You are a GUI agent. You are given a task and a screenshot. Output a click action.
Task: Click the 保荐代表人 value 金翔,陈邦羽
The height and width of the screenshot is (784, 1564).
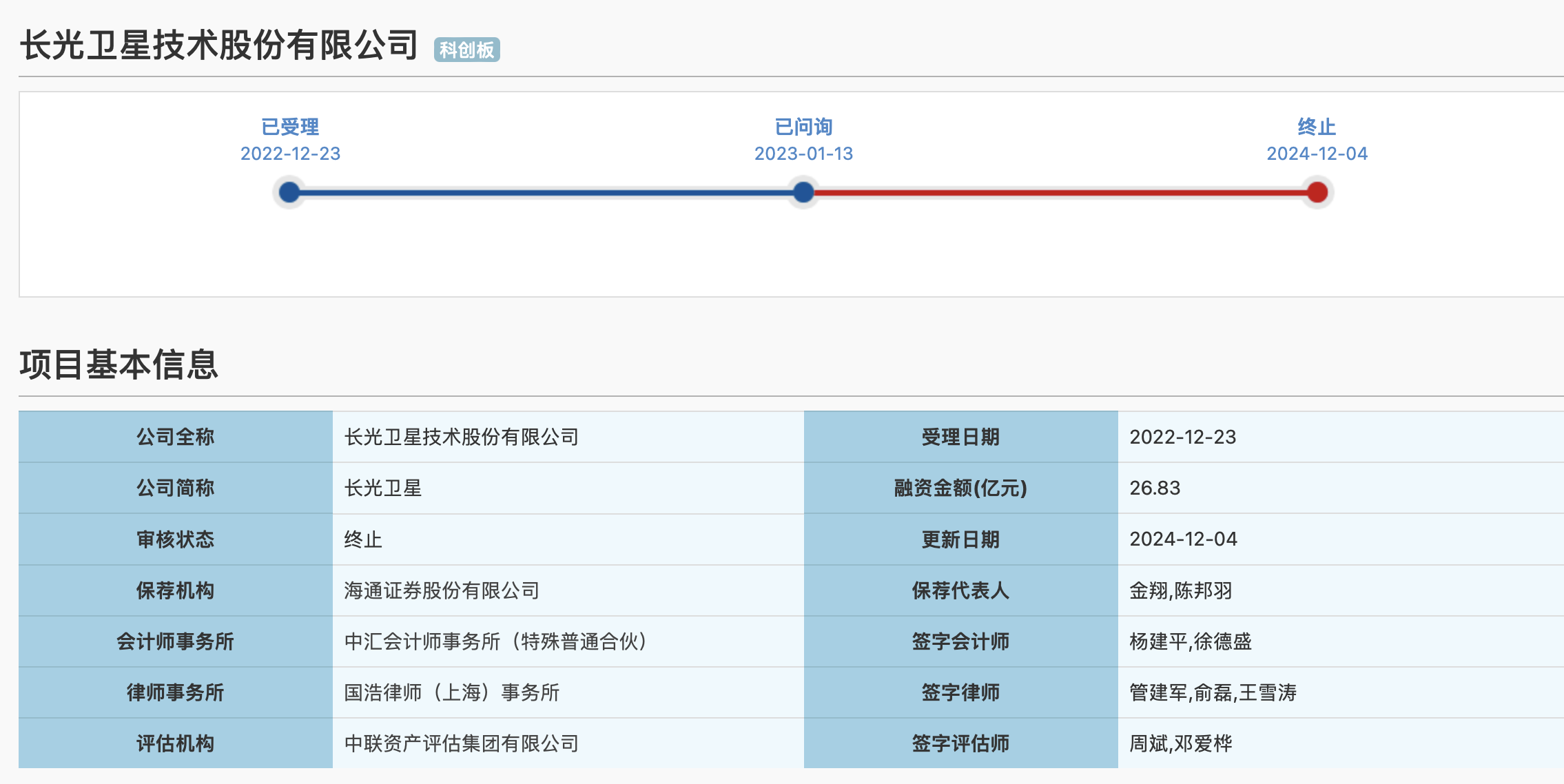click(x=1180, y=590)
